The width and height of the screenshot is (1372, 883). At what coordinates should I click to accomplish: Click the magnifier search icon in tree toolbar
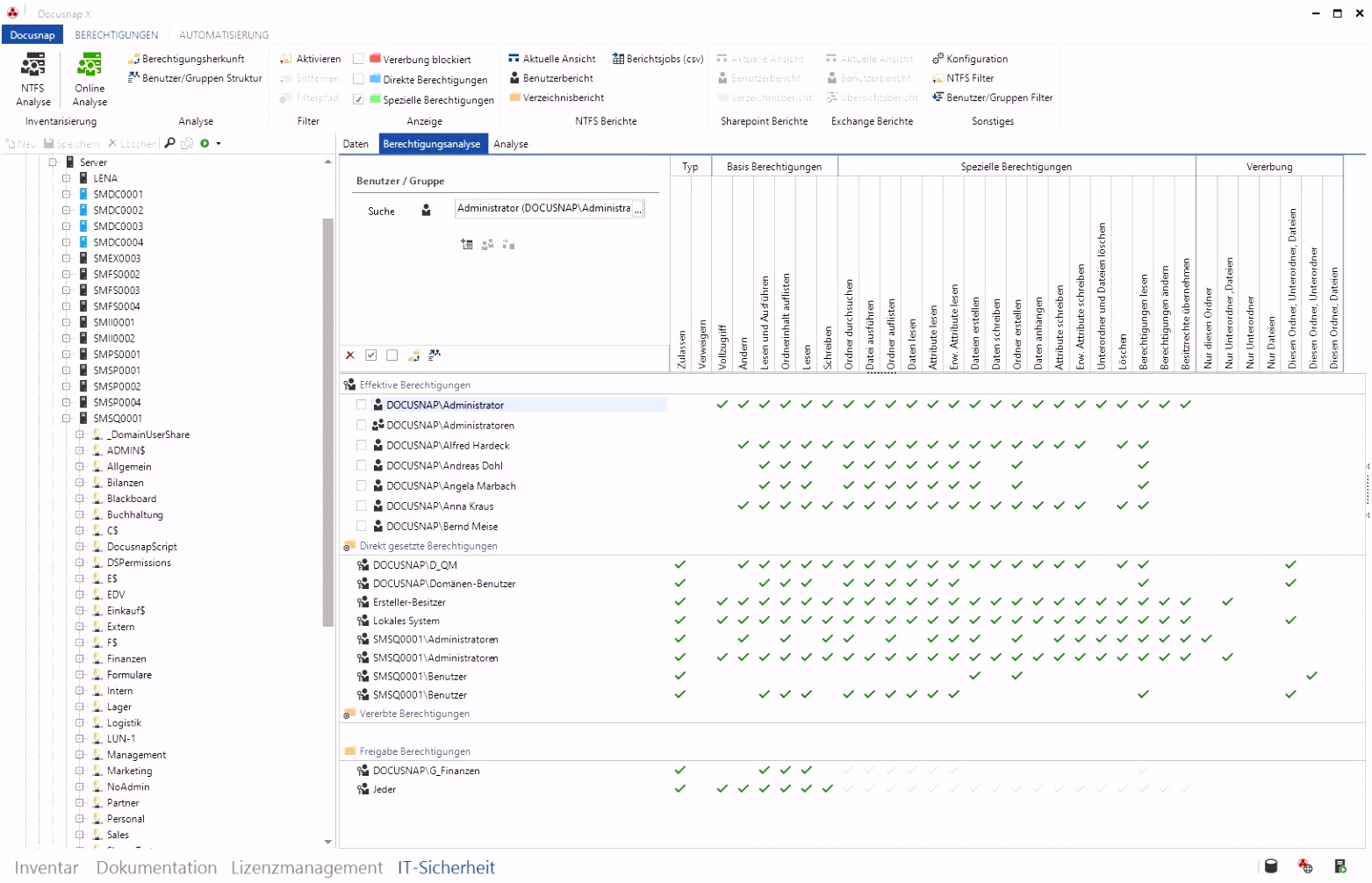[x=169, y=143]
